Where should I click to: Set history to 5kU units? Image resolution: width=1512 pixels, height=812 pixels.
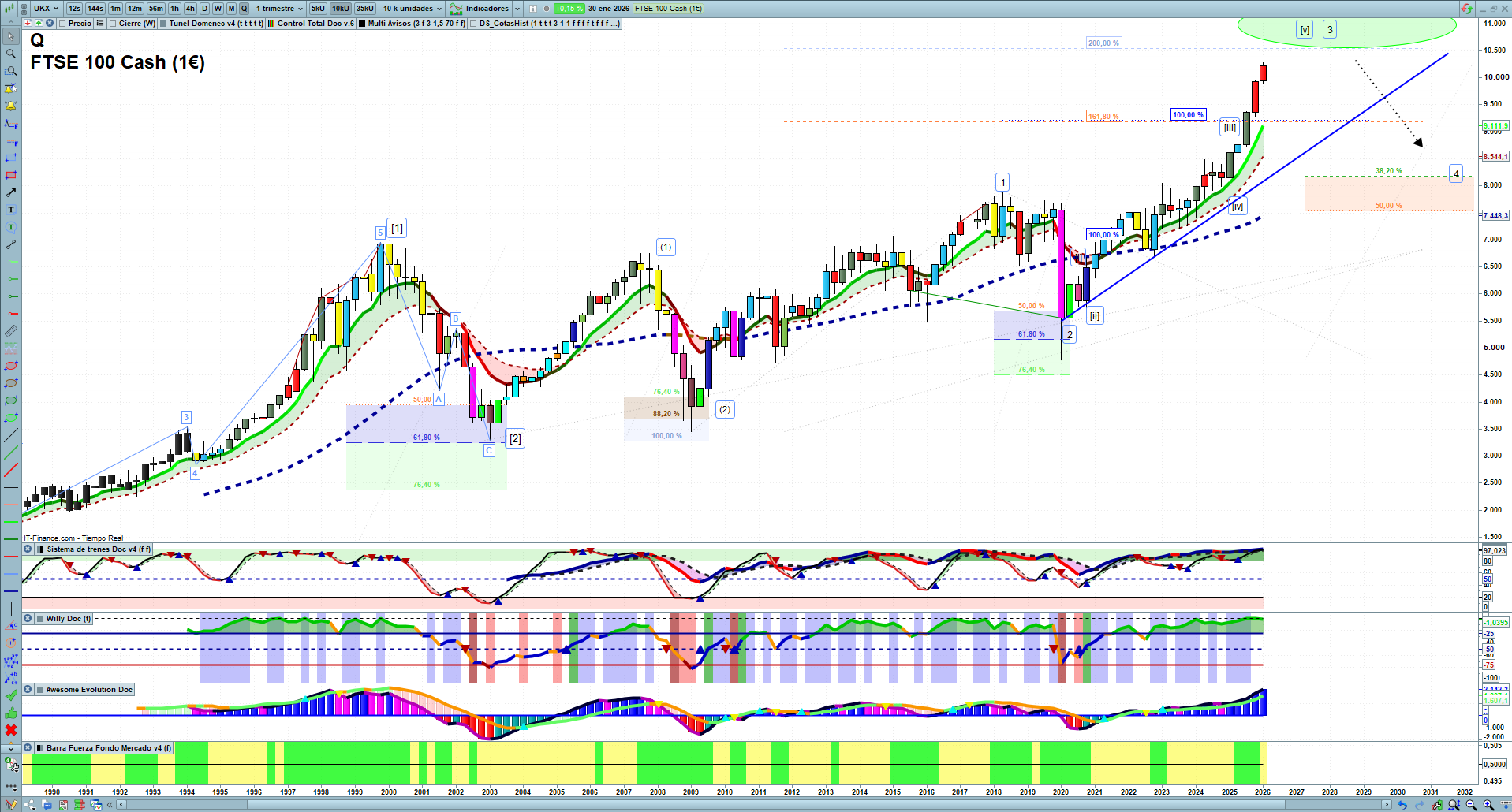pyautogui.click(x=318, y=9)
